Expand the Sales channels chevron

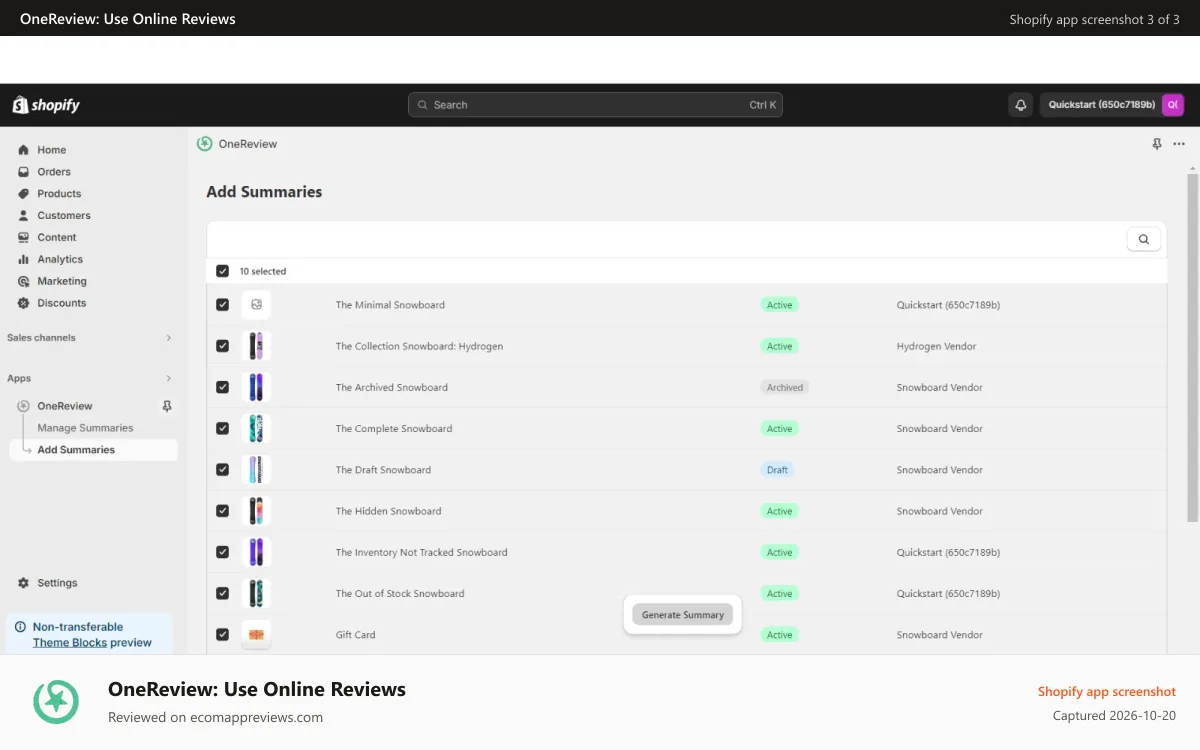168,338
